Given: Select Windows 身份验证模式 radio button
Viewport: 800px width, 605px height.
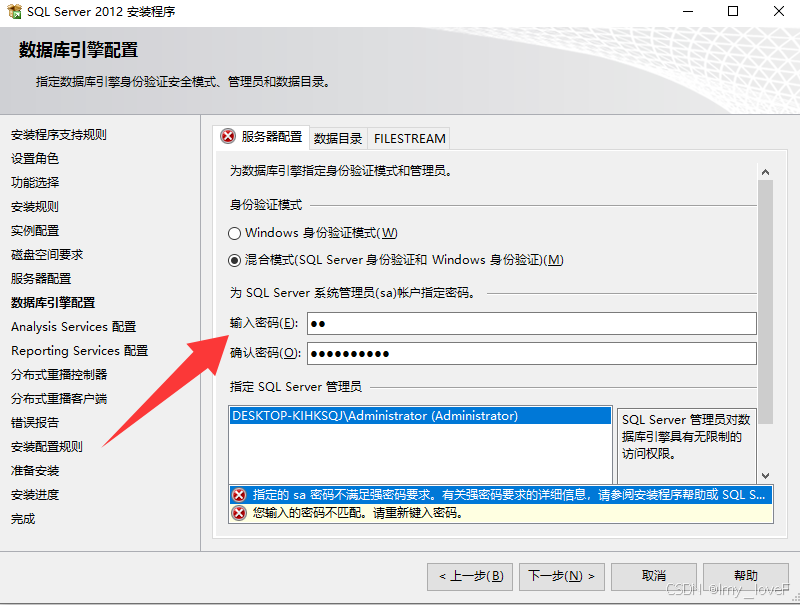Looking at the screenshot, I should click(x=234, y=233).
